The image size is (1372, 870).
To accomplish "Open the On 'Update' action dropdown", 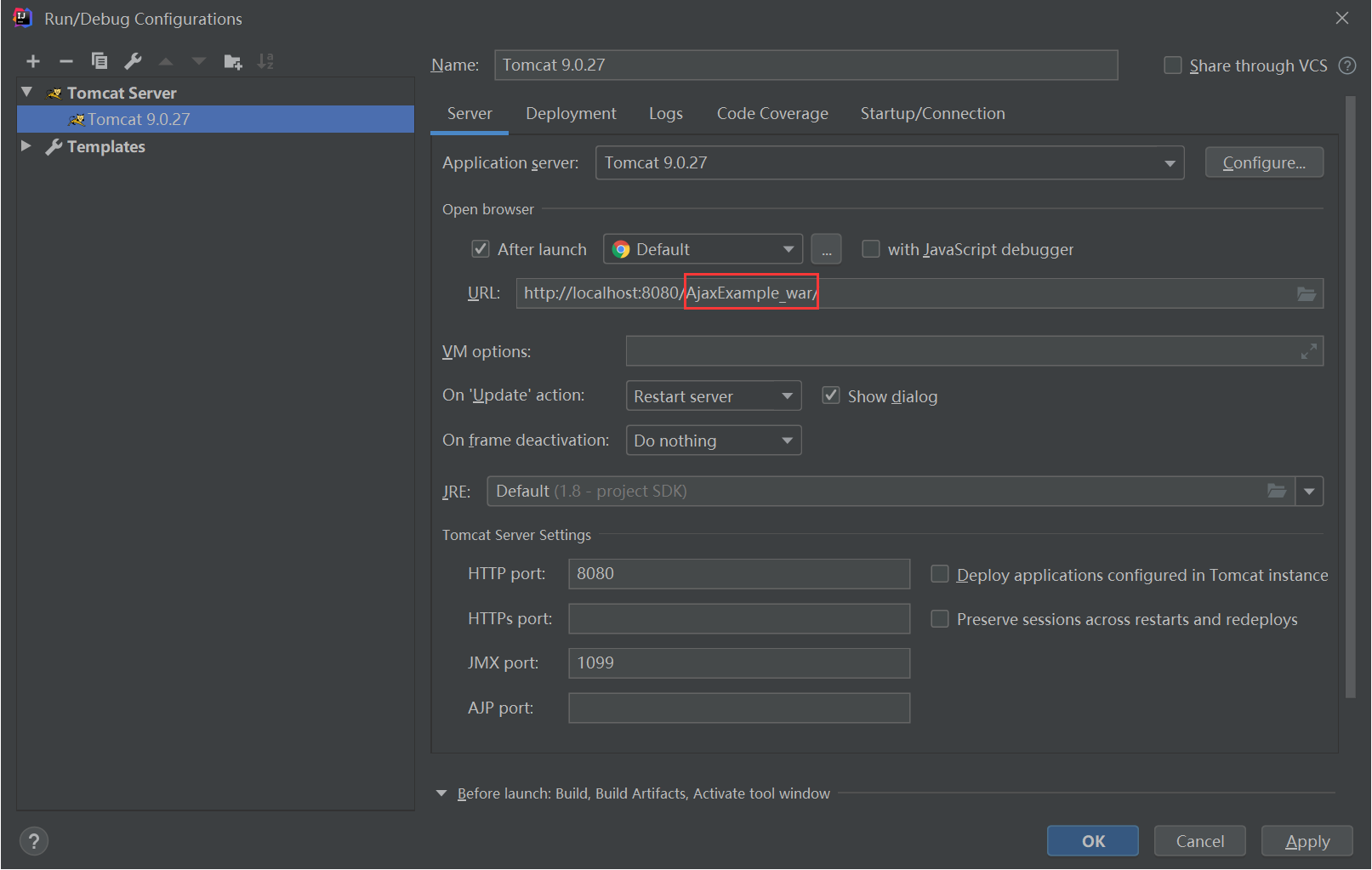I will click(714, 395).
